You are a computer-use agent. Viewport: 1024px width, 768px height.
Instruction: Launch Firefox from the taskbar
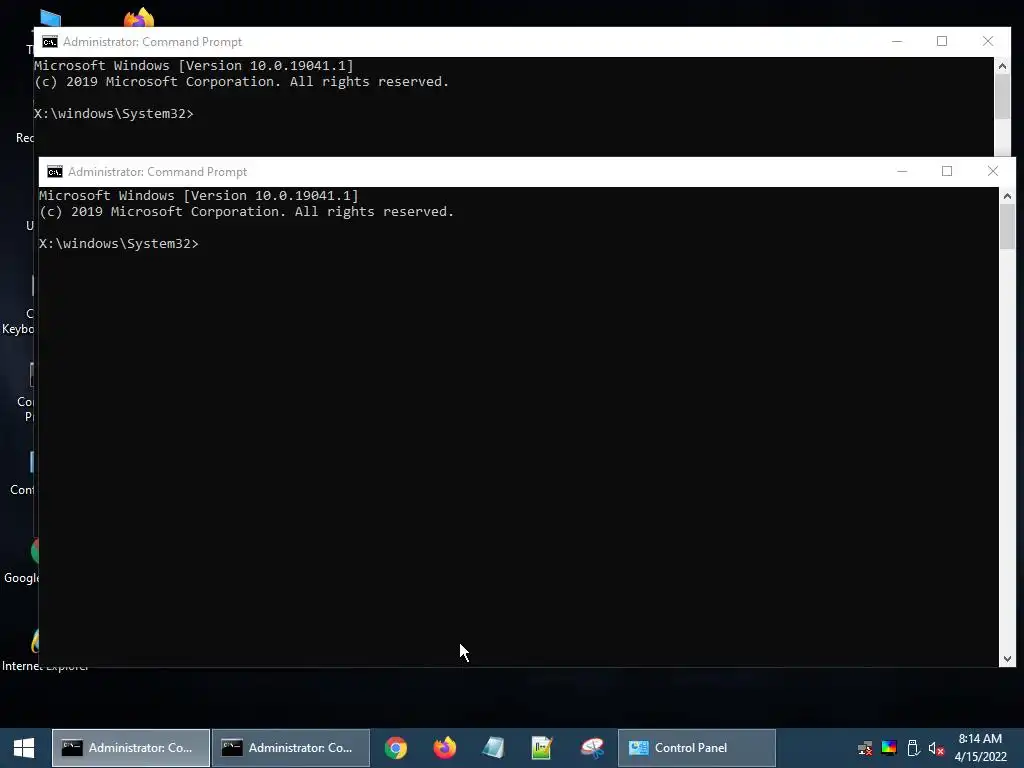click(445, 748)
